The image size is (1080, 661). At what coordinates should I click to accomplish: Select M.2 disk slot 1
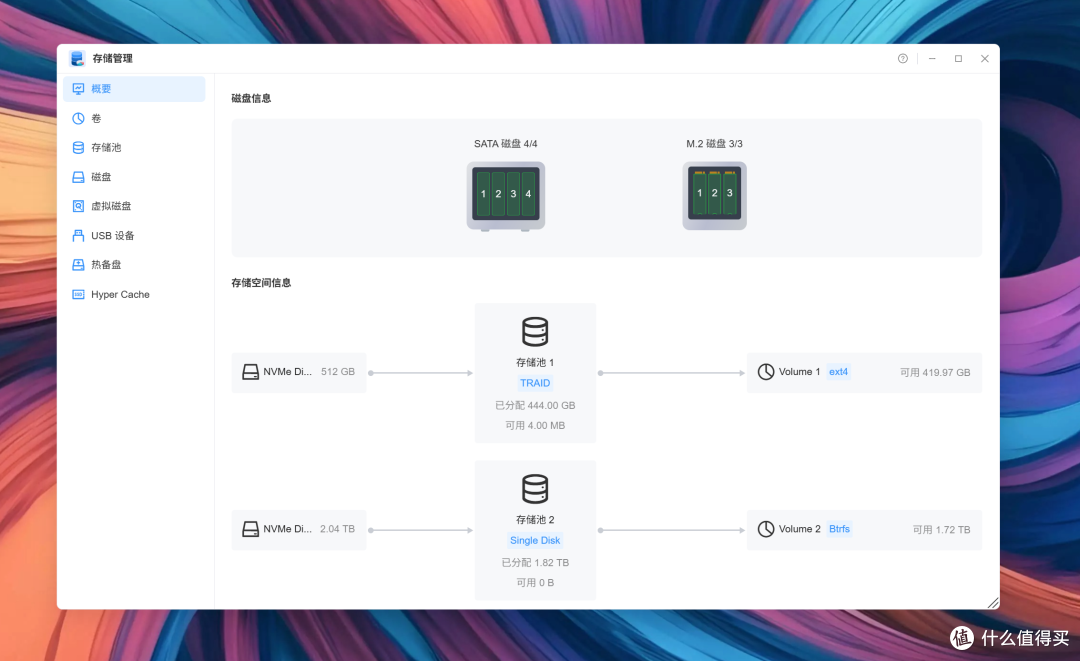[700, 193]
